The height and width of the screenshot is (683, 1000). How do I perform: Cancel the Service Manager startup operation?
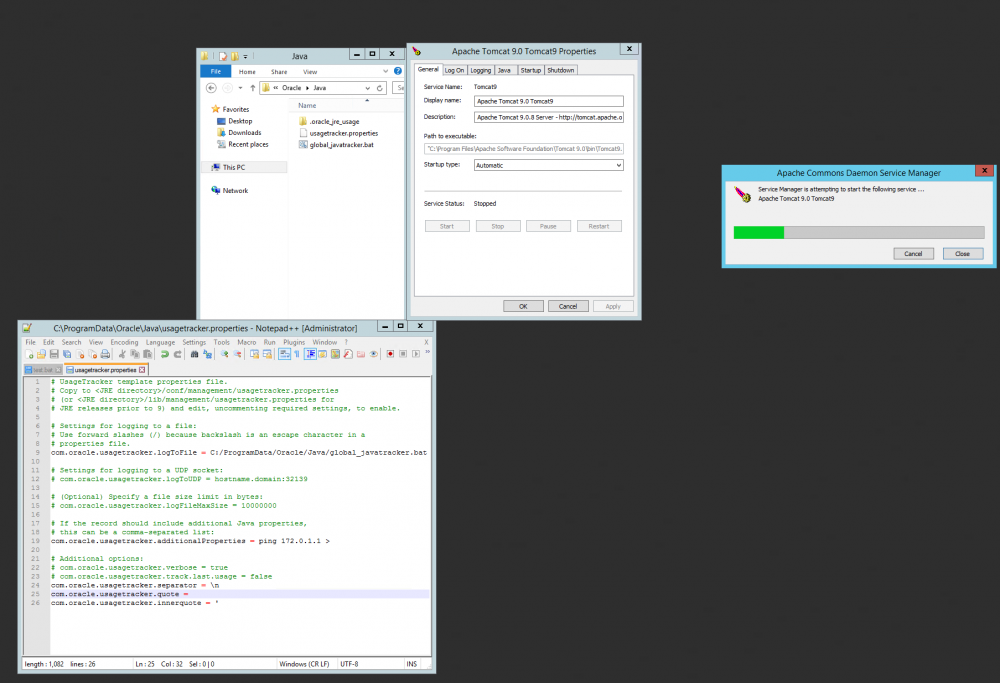[x=913, y=253]
